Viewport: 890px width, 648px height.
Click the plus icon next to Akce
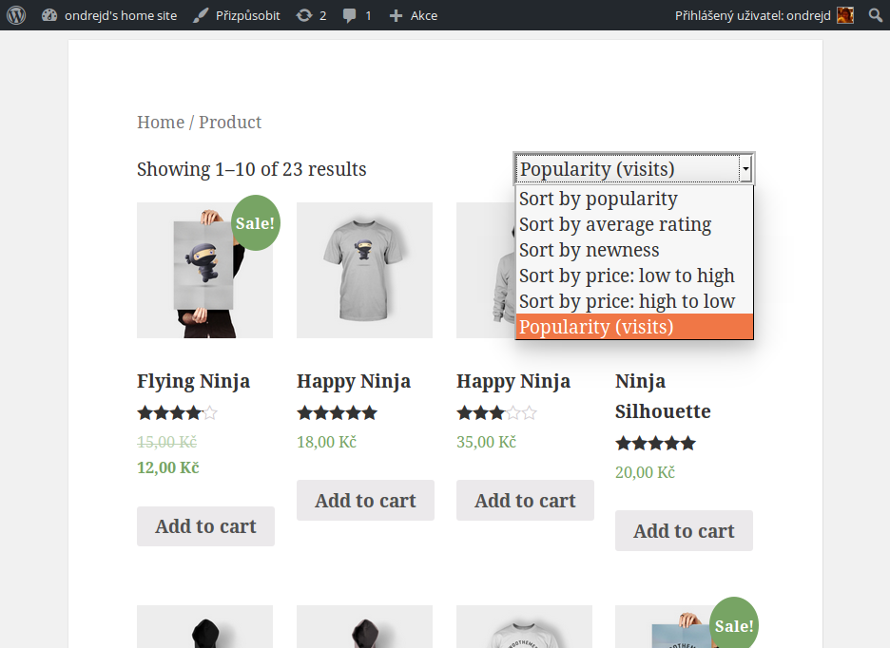coord(396,16)
